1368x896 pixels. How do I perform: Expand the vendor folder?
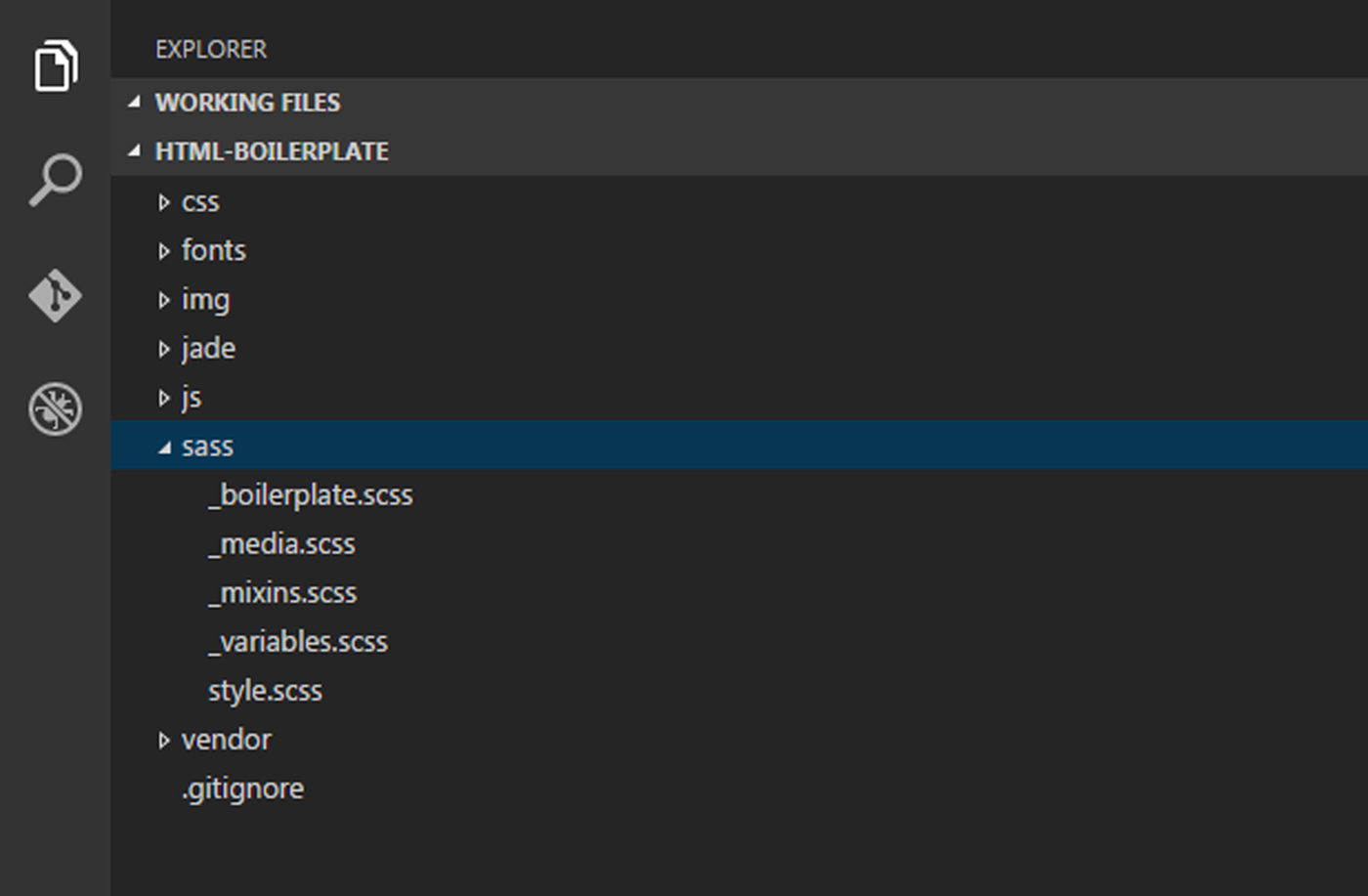[227, 739]
